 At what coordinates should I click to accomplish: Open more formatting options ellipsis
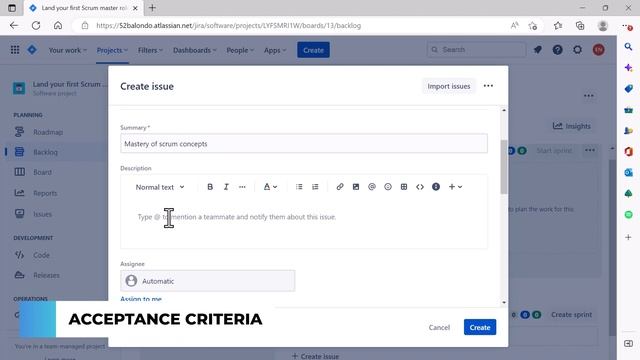[x=242, y=187]
